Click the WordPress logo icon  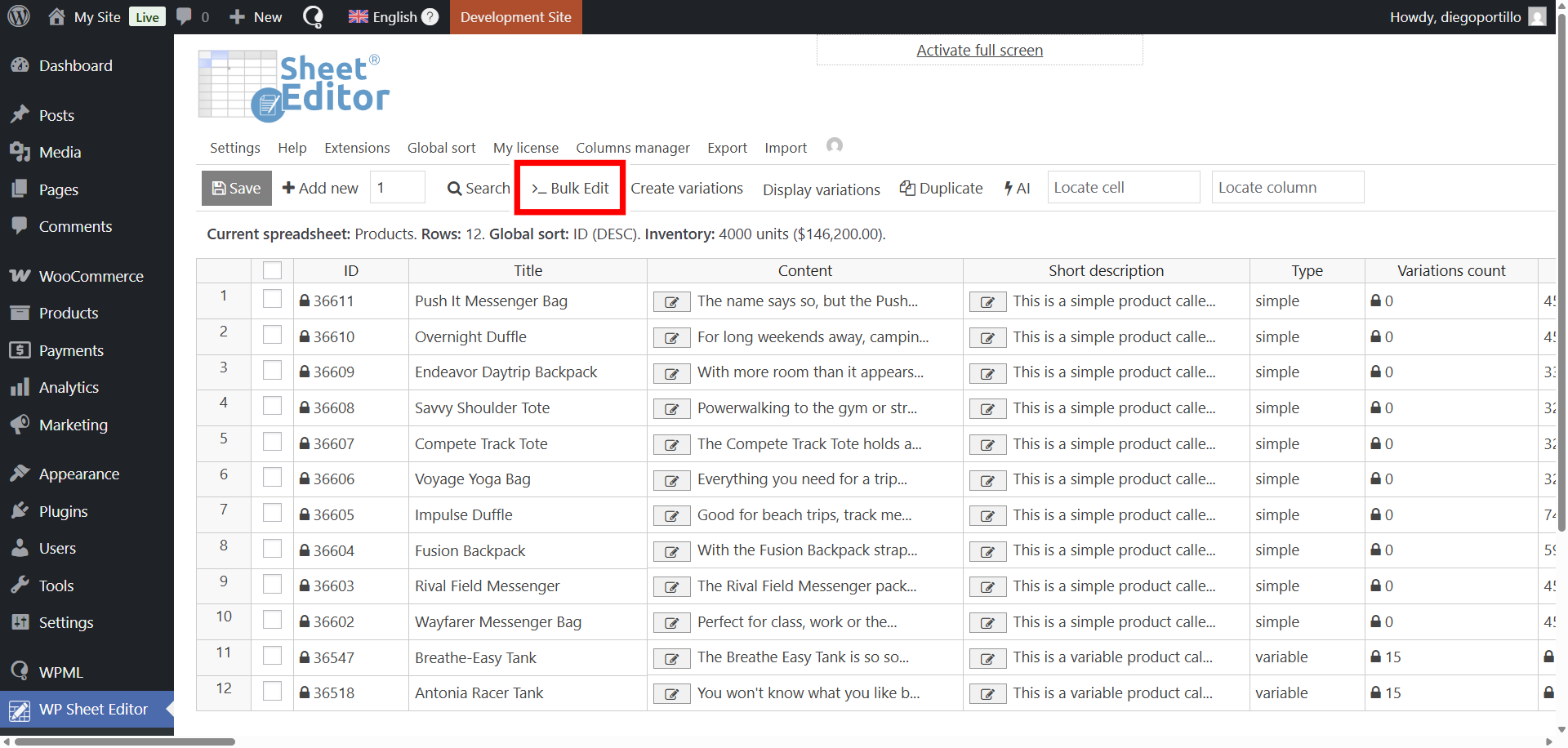click(19, 16)
